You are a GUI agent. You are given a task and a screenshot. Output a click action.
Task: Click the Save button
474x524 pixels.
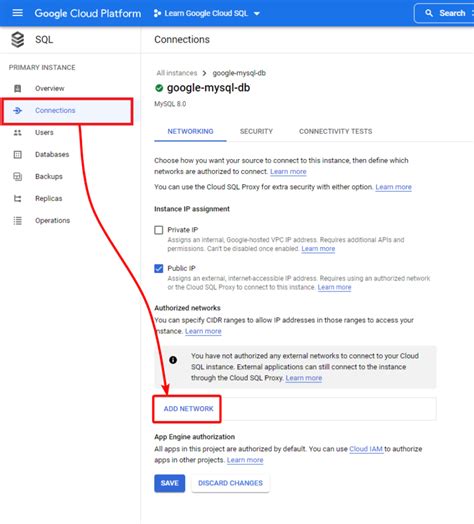coord(169,483)
